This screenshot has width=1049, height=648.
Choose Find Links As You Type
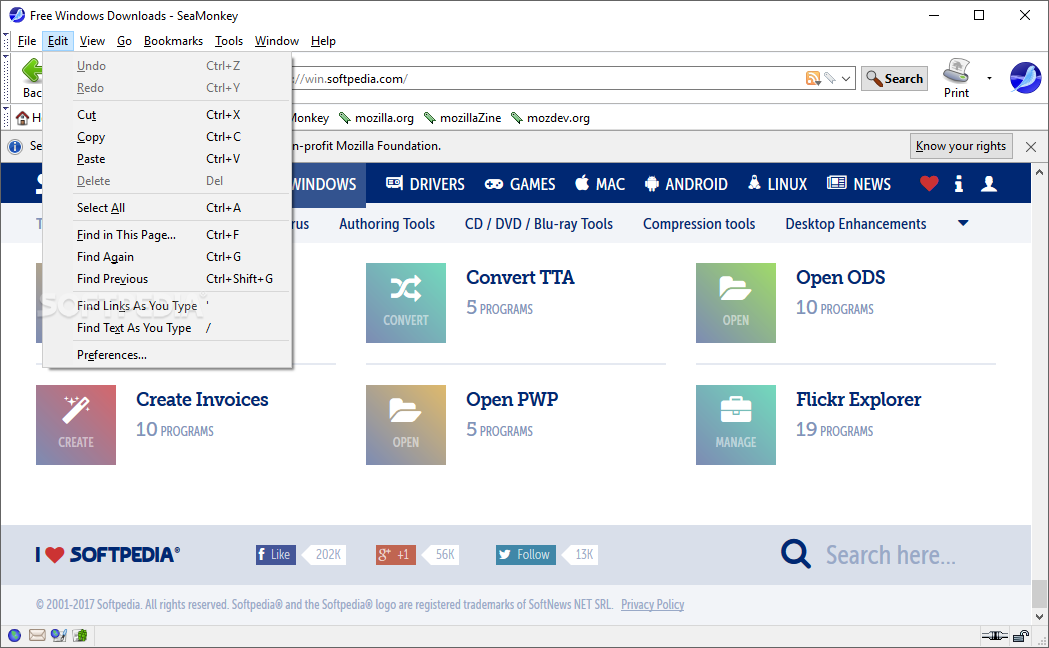pos(167,306)
